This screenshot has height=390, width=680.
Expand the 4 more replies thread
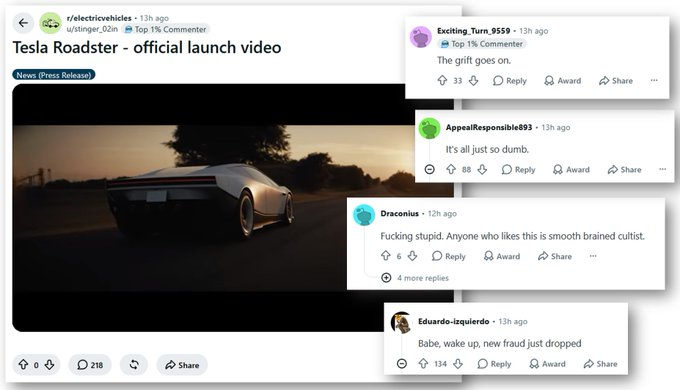415,278
